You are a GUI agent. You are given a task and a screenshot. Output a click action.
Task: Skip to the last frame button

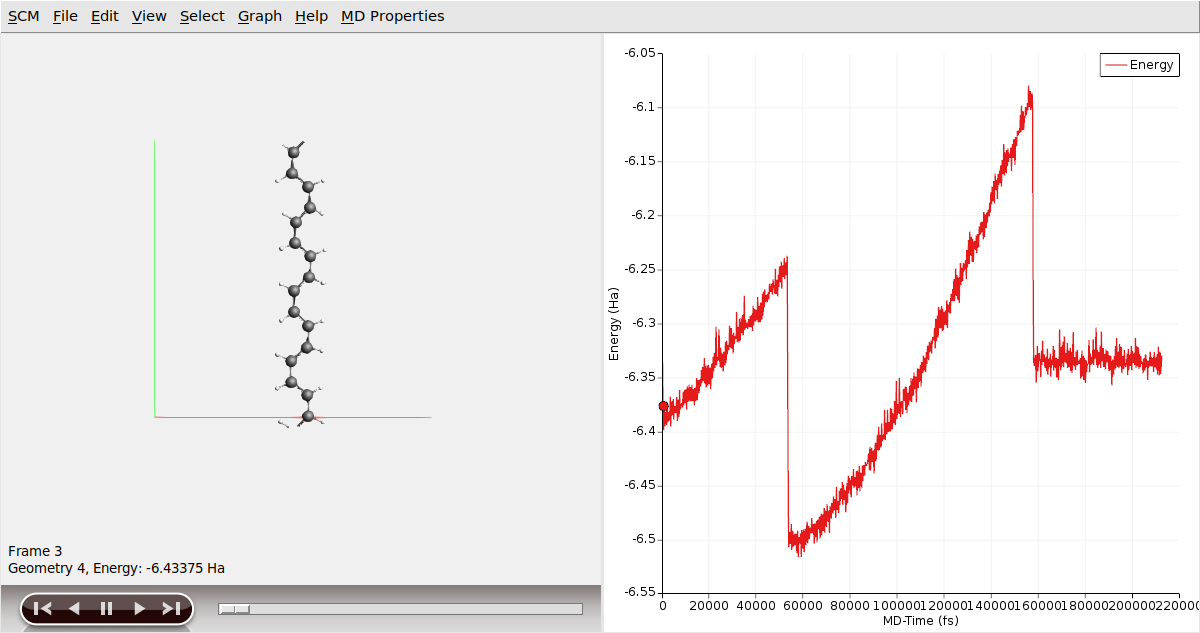click(x=171, y=608)
